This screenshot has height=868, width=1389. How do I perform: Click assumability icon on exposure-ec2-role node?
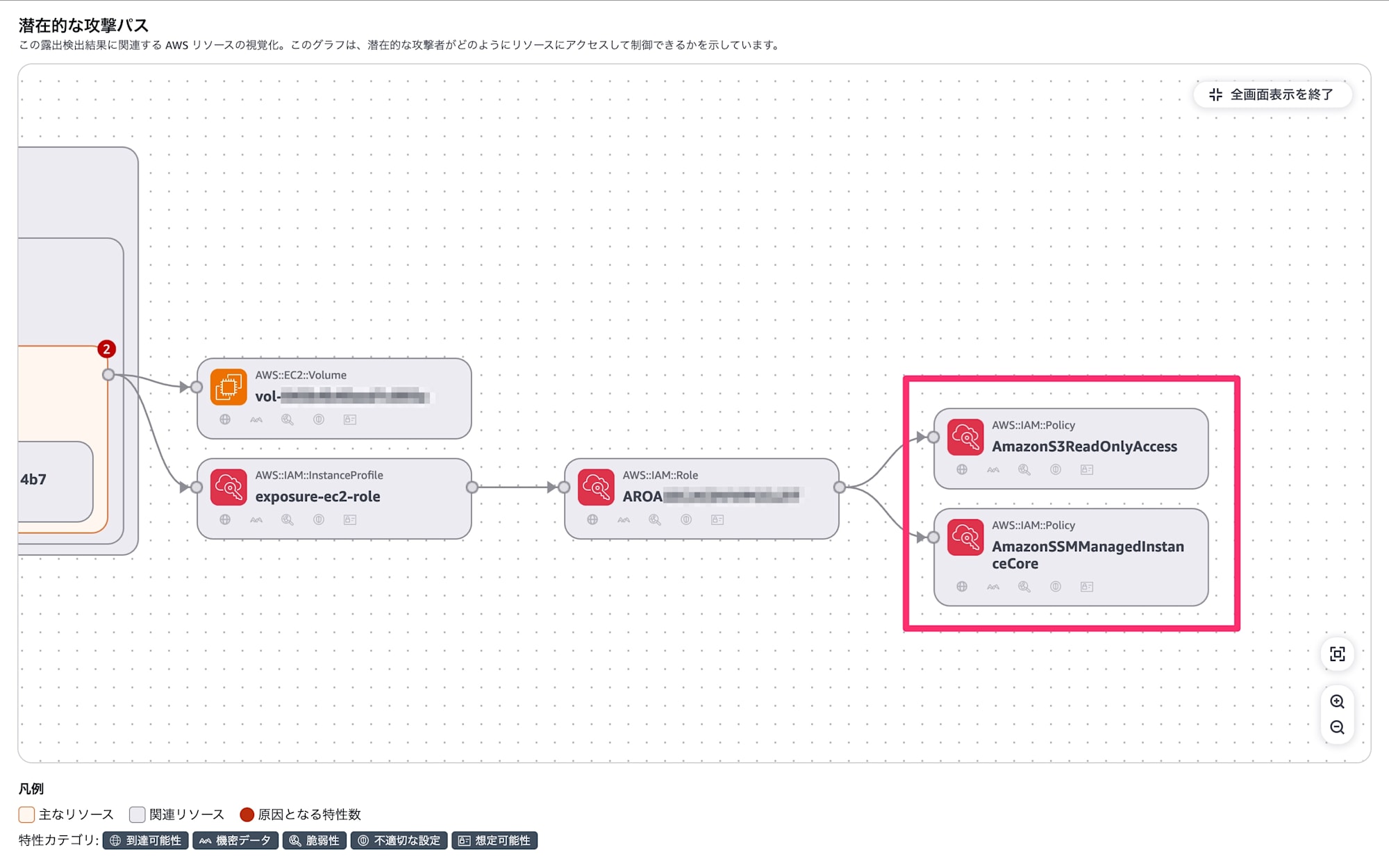click(350, 519)
